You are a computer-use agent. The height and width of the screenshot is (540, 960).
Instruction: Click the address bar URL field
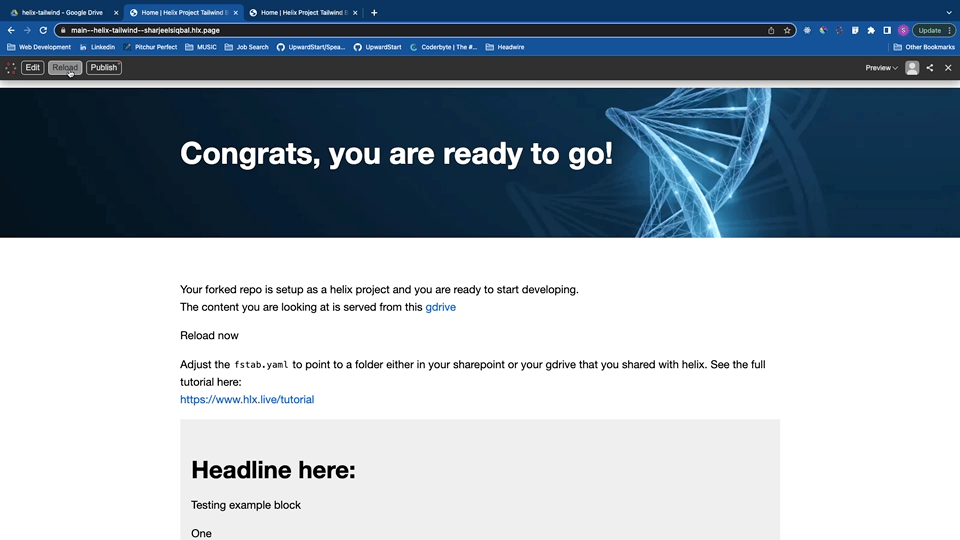click(x=400, y=30)
